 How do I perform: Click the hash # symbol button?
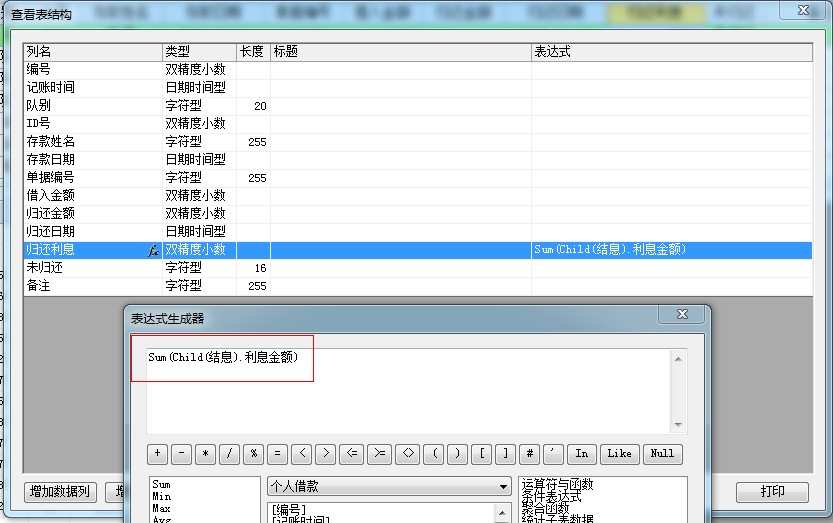pyautogui.click(x=531, y=453)
